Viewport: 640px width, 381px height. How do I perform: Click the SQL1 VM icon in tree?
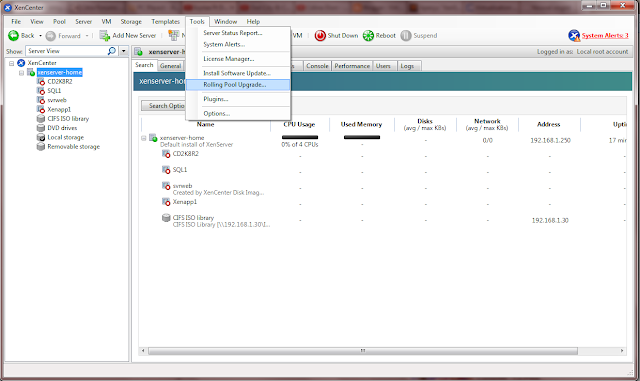click(x=41, y=91)
